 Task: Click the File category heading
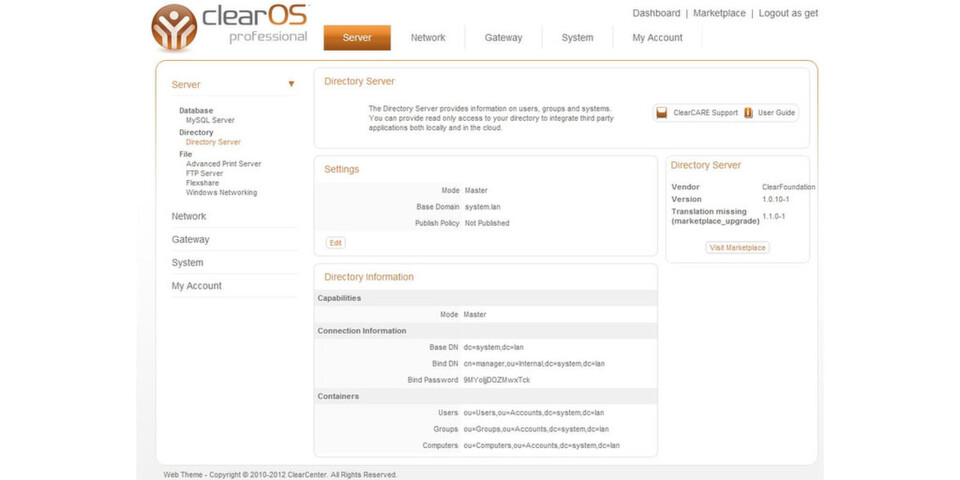click(186, 154)
